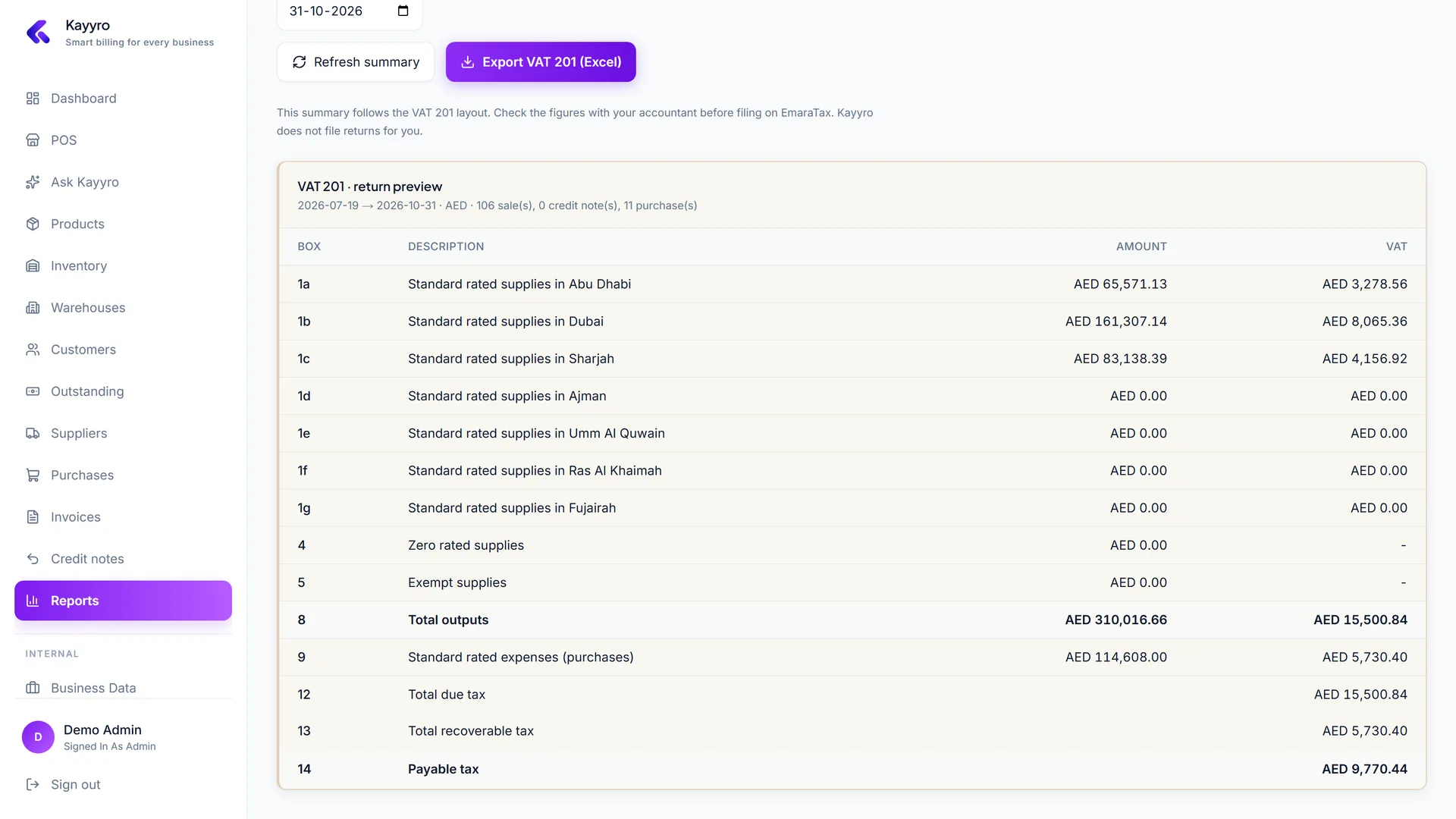Click the Credit notes undo icon
This screenshot has width=1456, height=819.
[x=33, y=559]
